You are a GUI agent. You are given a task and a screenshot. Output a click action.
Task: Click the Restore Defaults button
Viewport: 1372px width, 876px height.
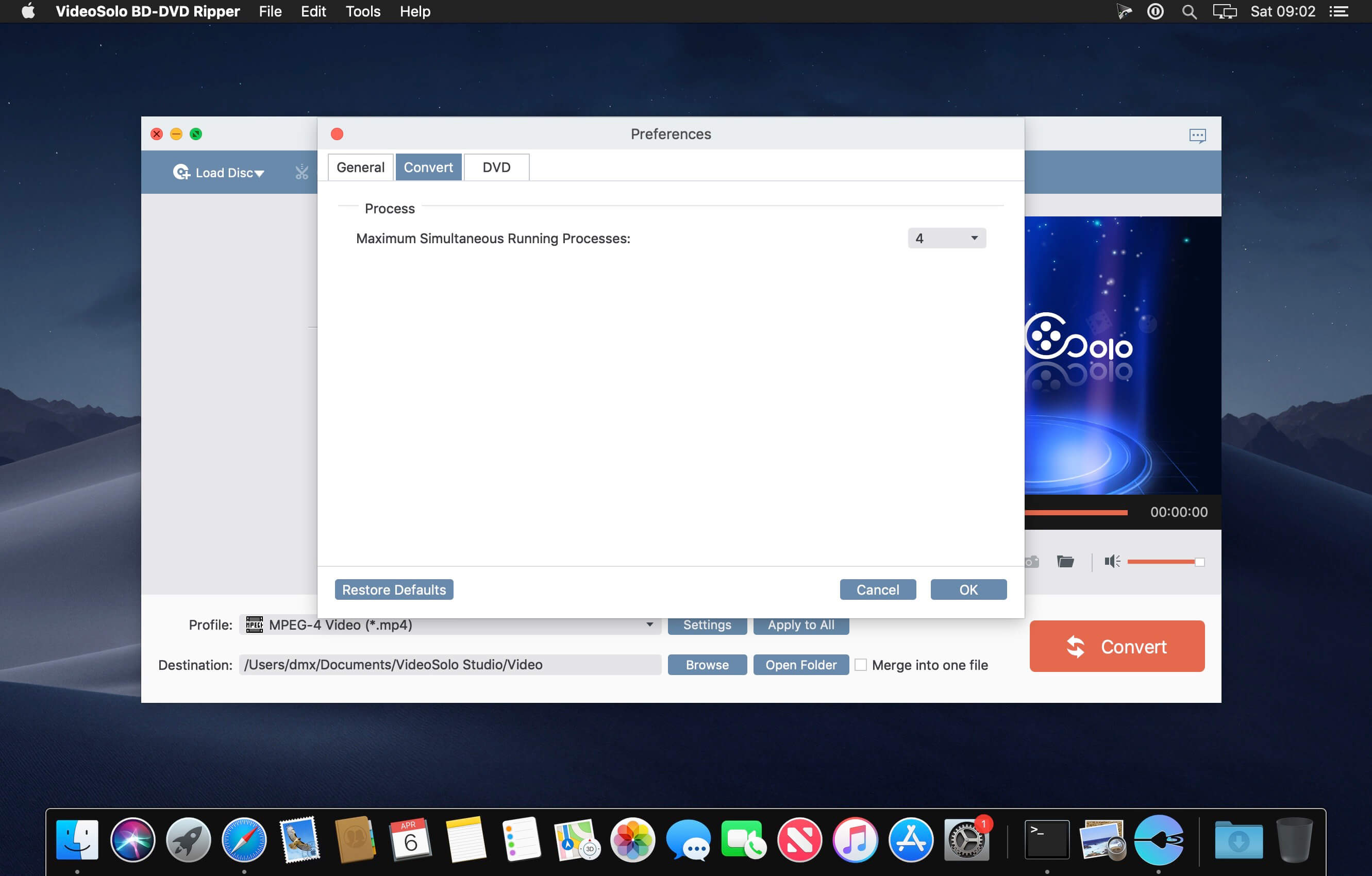(x=394, y=589)
